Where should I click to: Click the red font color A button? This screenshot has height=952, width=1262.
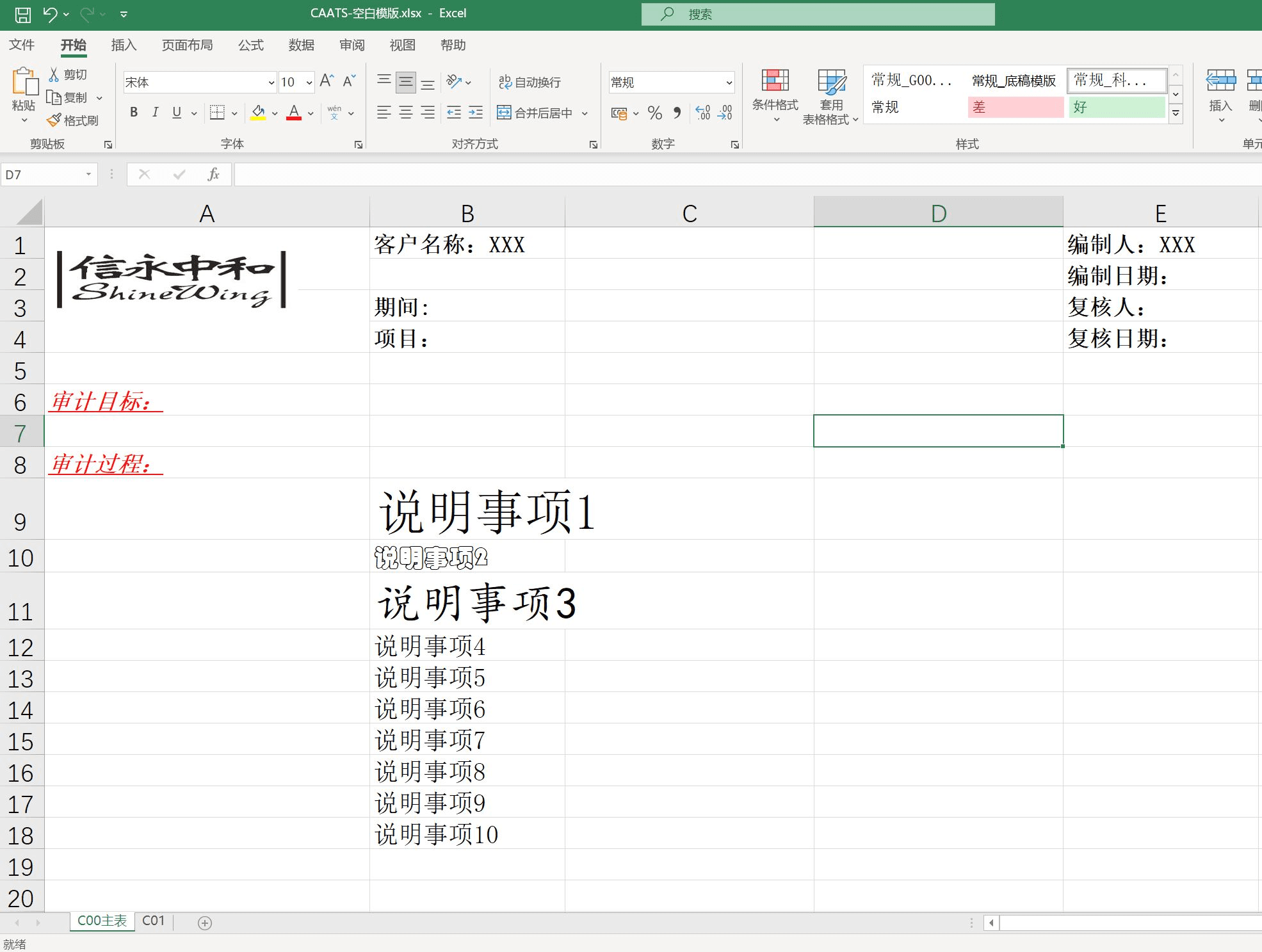(294, 113)
